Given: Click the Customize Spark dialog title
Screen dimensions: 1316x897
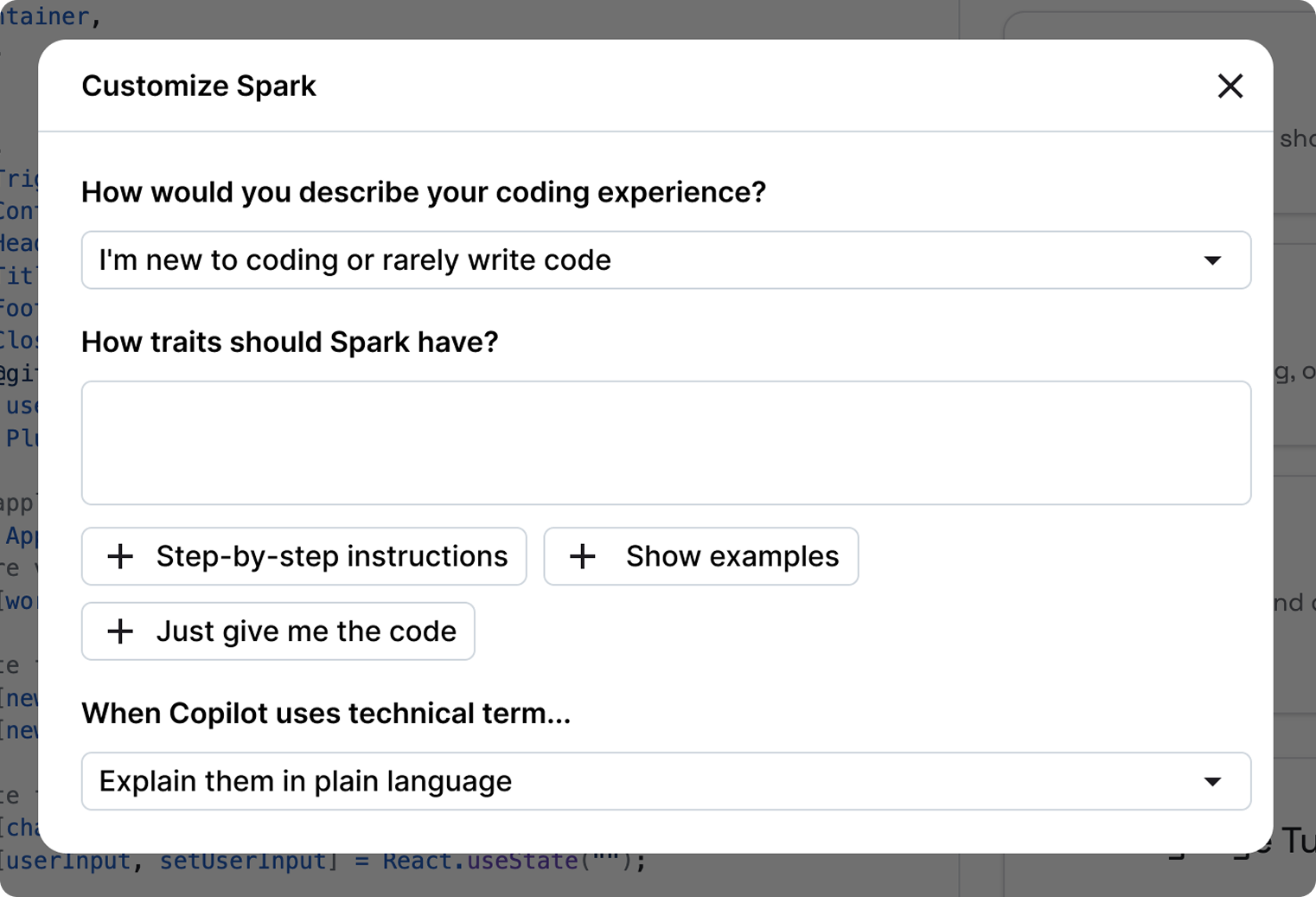Looking at the screenshot, I should [x=199, y=86].
